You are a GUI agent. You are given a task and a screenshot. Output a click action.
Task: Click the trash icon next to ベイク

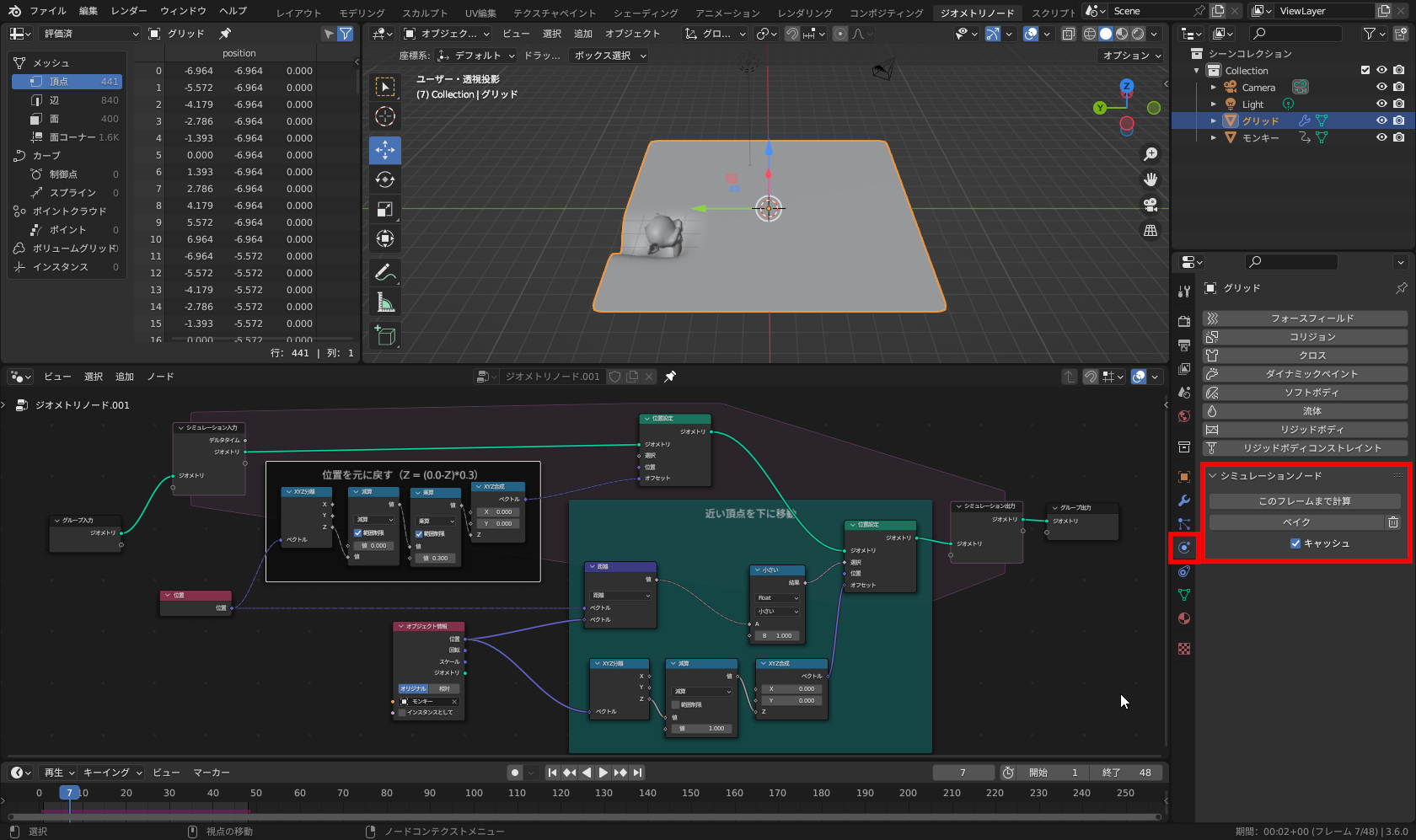coord(1393,522)
